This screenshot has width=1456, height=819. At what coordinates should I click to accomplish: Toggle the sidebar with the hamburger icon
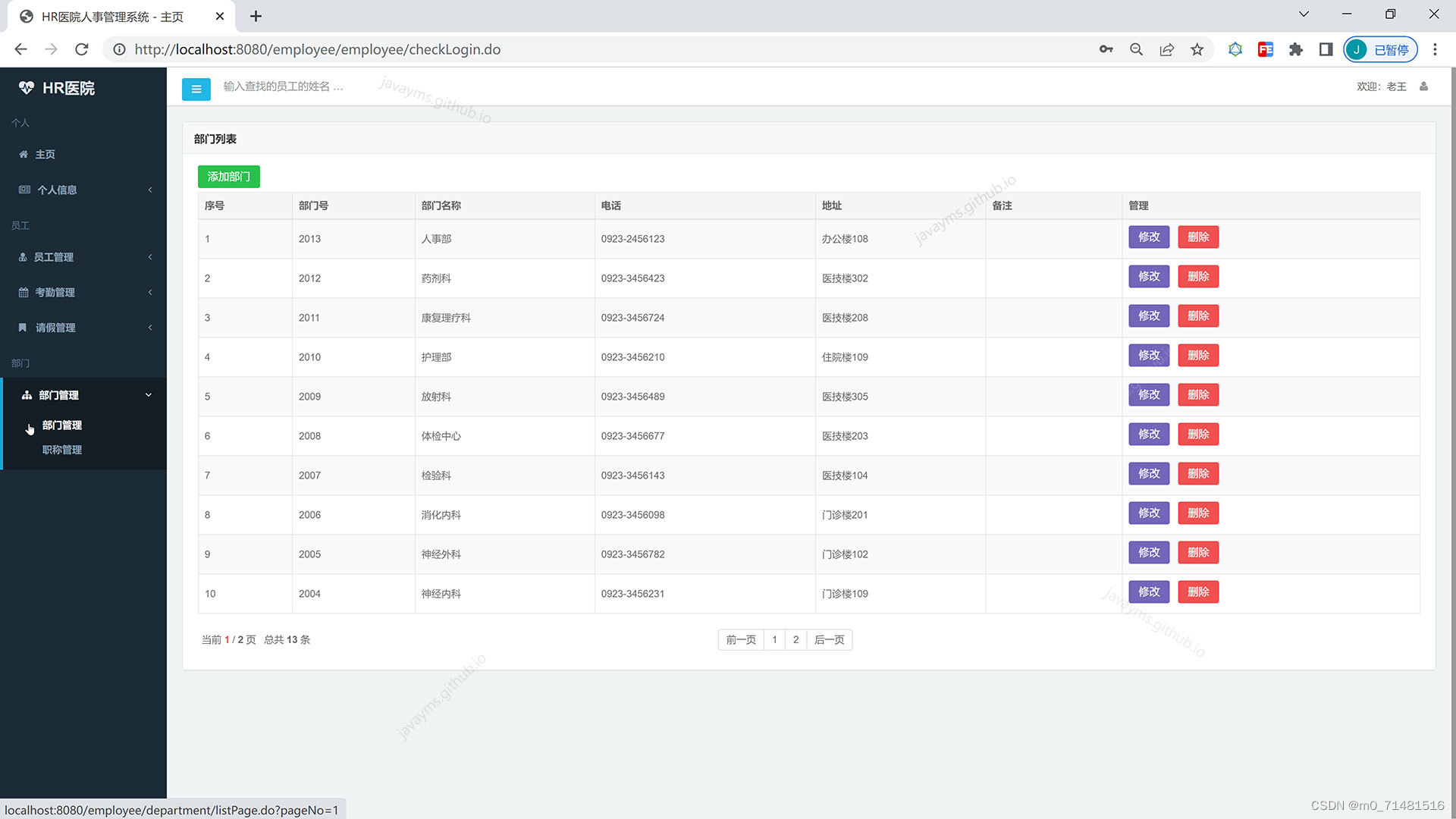(196, 89)
